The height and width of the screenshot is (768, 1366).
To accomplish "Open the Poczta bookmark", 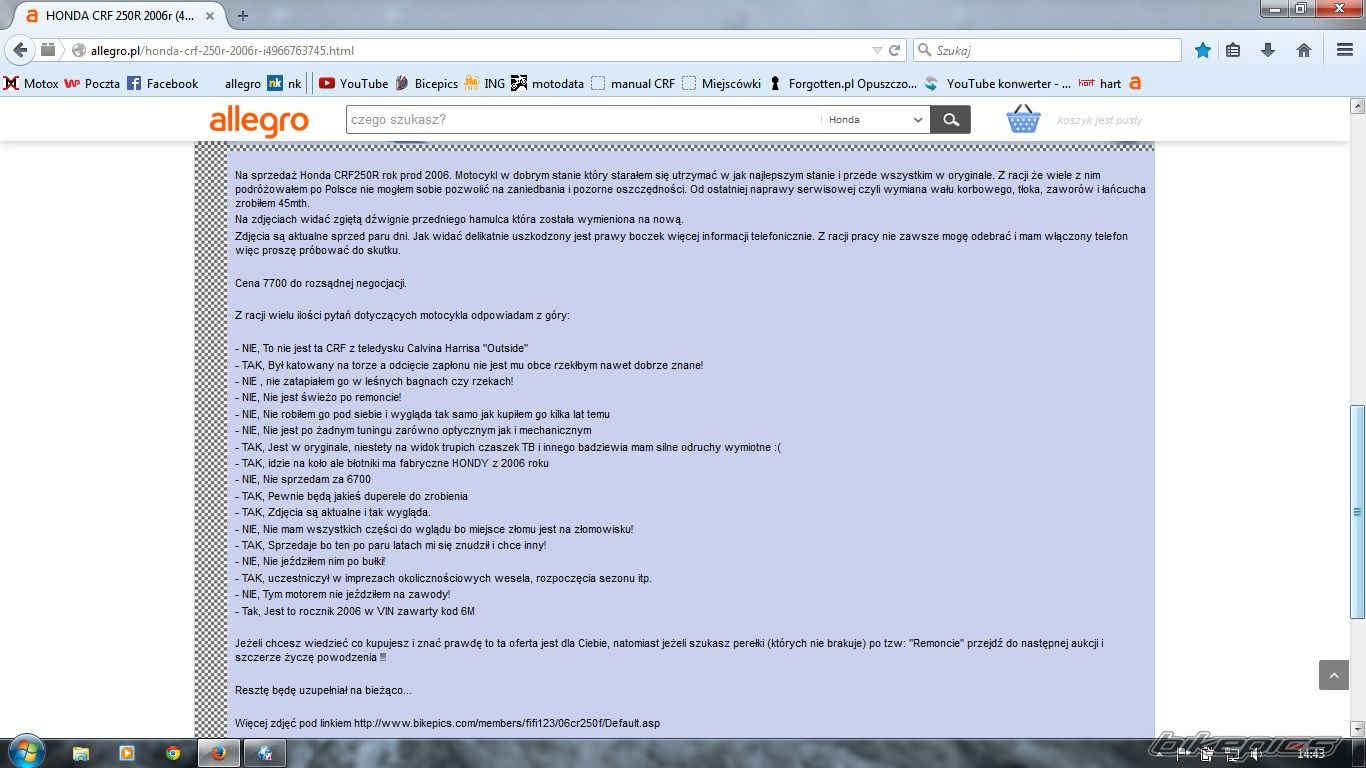I will pyautogui.click(x=92, y=84).
